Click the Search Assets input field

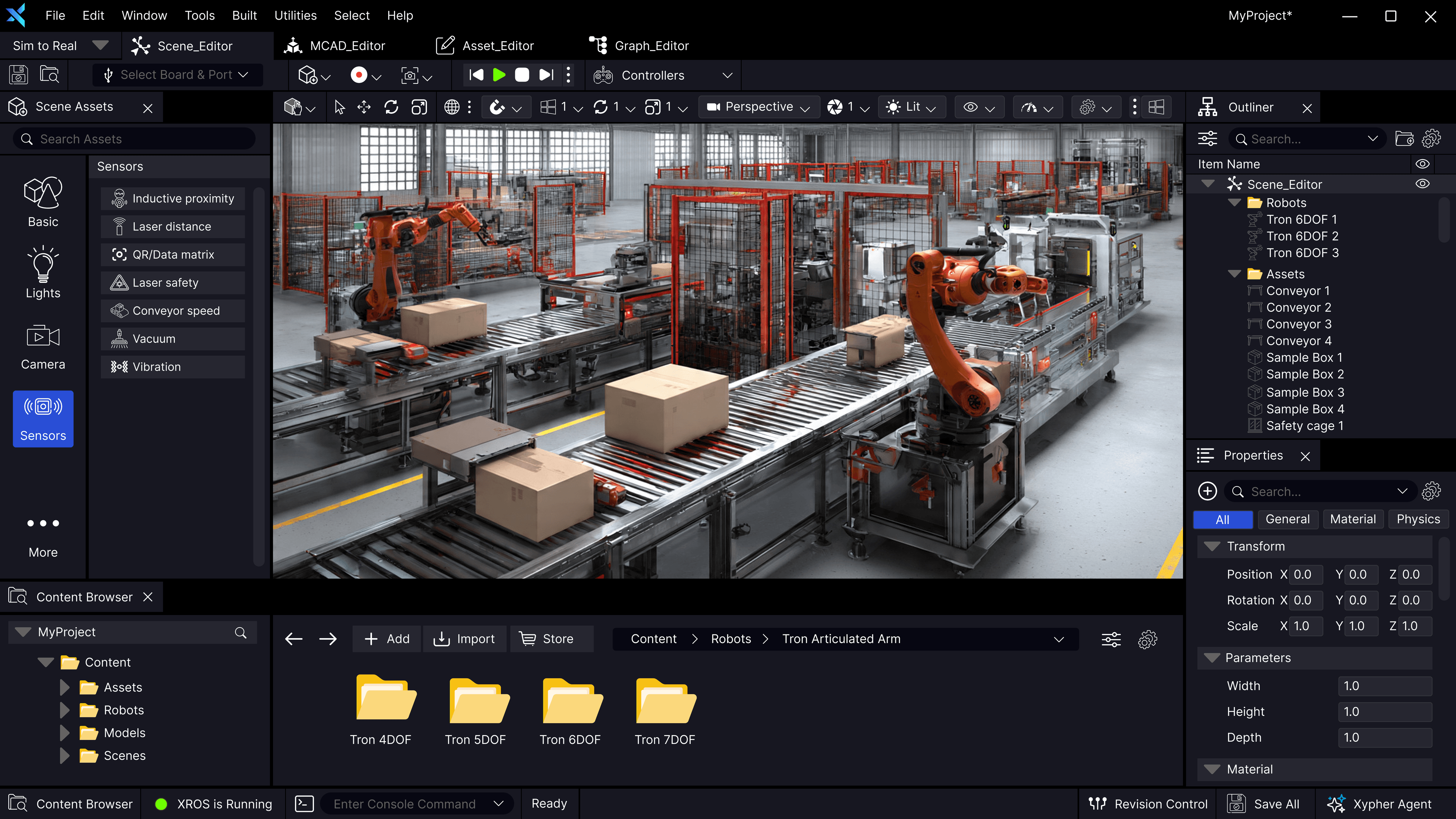click(136, 139)
